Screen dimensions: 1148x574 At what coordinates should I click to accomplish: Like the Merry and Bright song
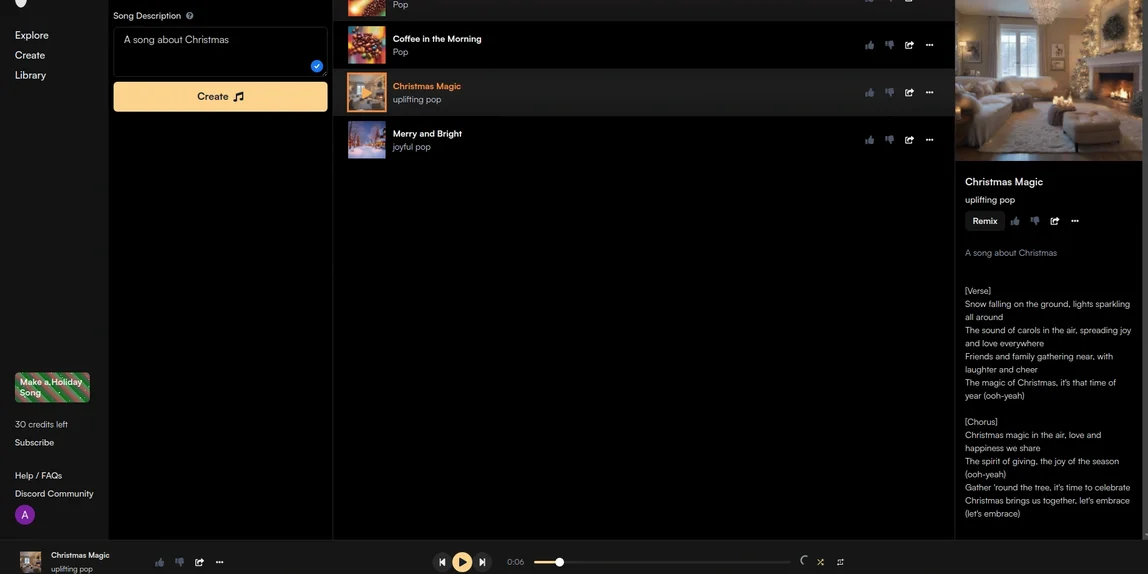[x=869, y=140]
